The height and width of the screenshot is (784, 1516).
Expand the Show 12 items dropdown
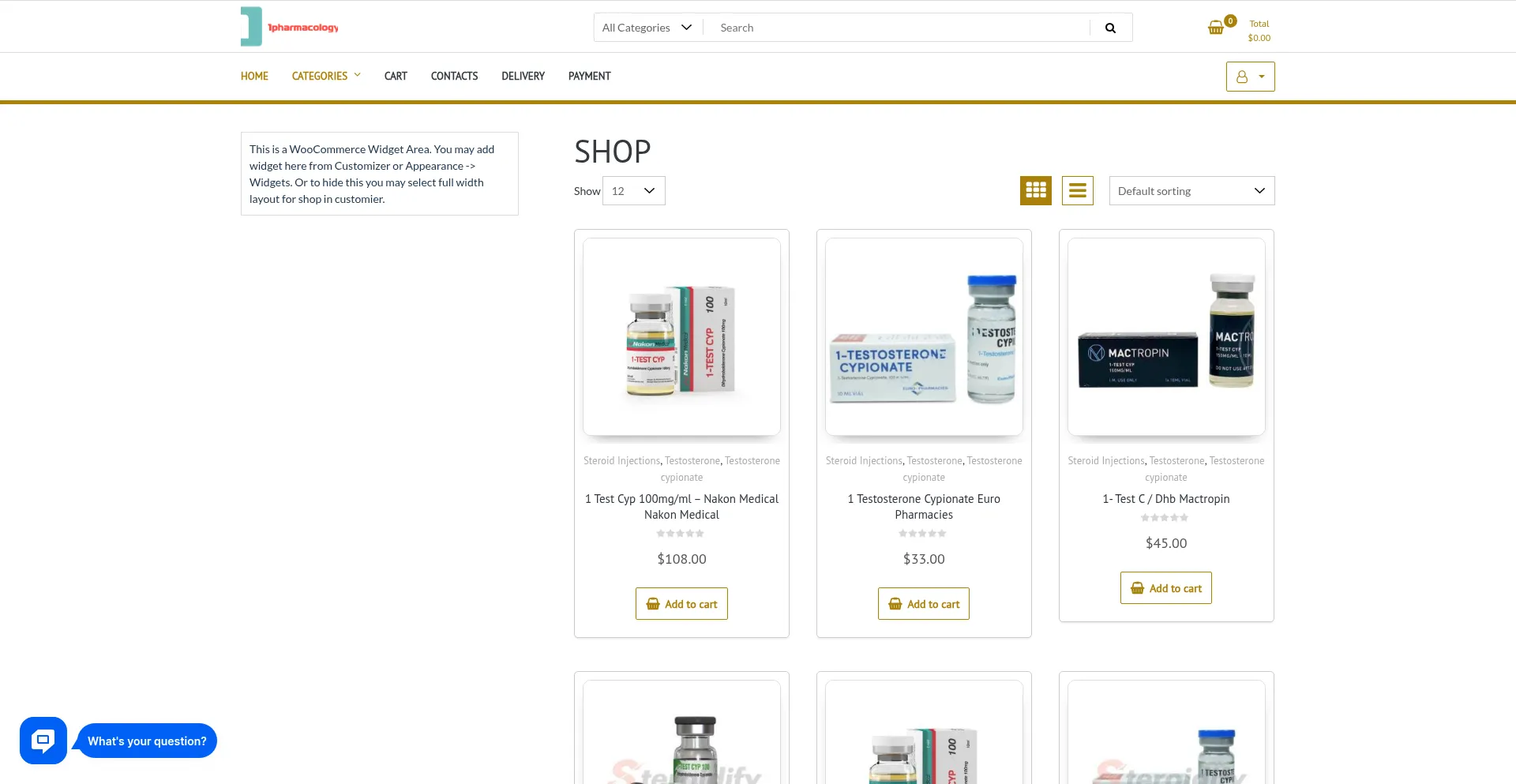(633, 191)
